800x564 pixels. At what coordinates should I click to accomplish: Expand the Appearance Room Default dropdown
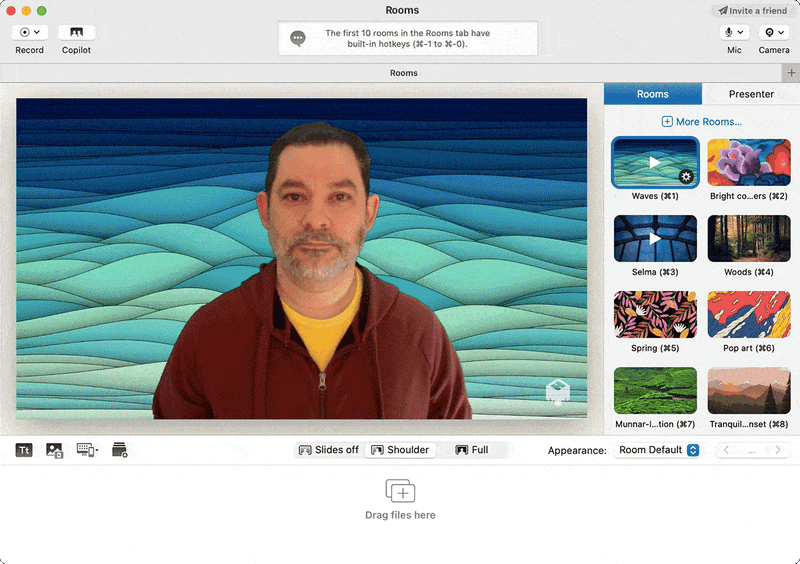point(658,450)
